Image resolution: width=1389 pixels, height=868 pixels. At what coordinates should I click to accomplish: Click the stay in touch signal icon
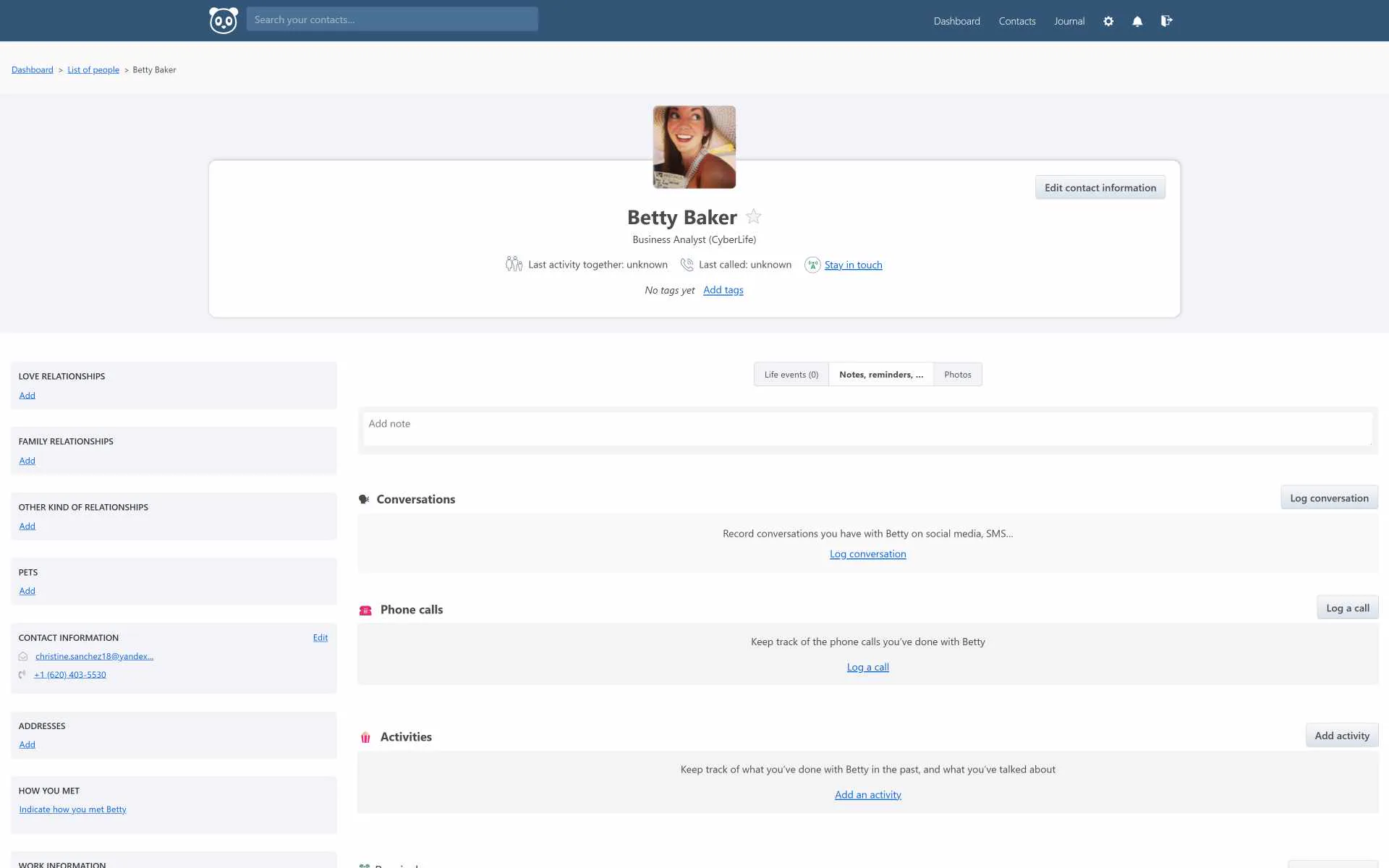(812, 265)
